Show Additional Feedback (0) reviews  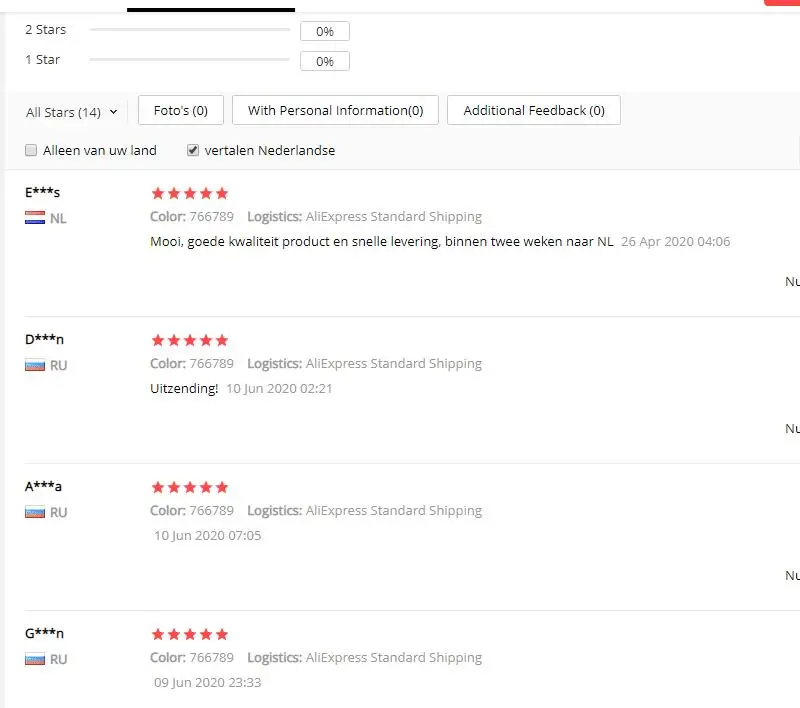click(534, 110)
